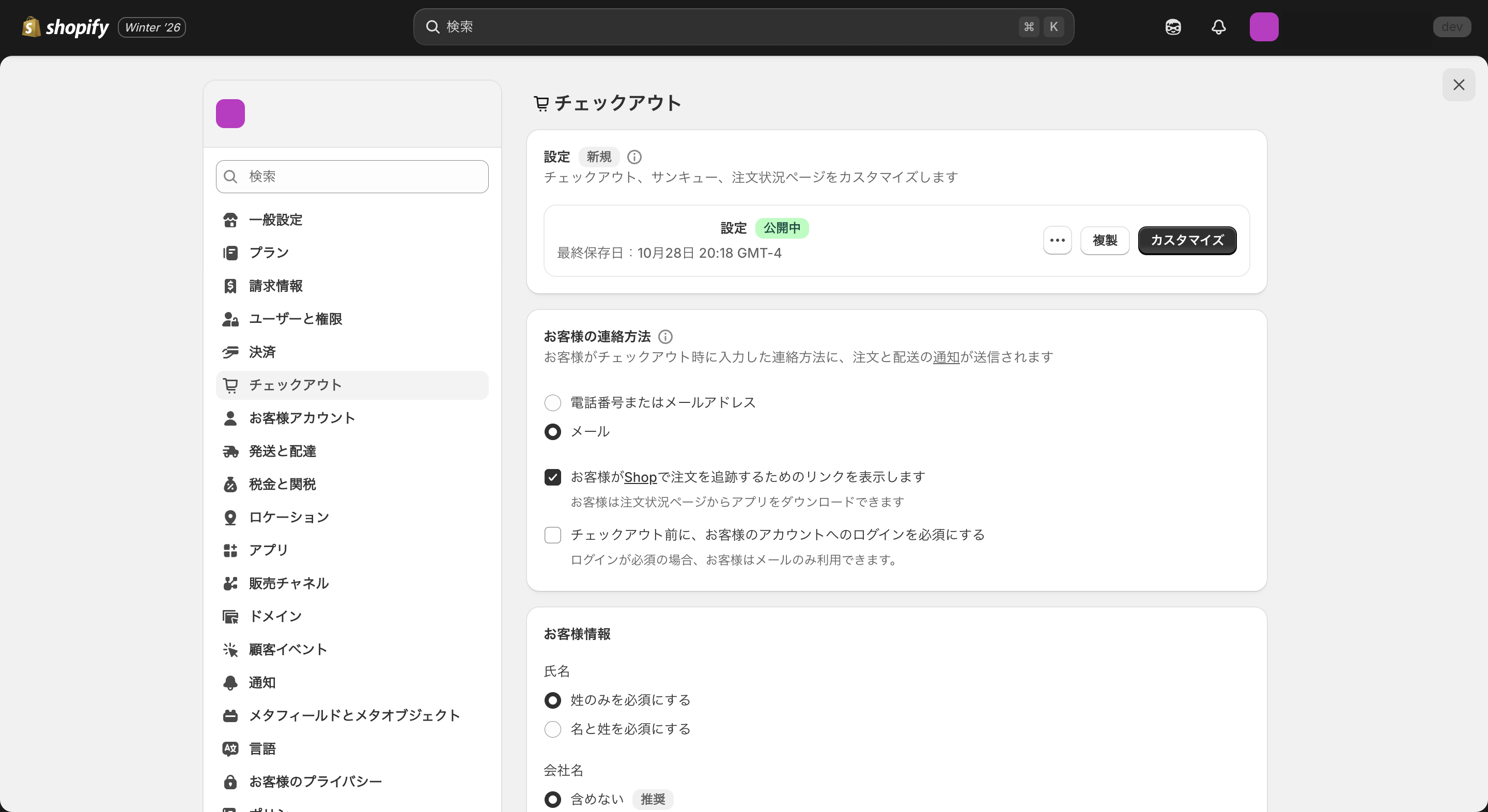Click the アプリ grid icon in sidebar
Image resolution: width=1488 pixels, height=812 pixels.
pos(230,550)
